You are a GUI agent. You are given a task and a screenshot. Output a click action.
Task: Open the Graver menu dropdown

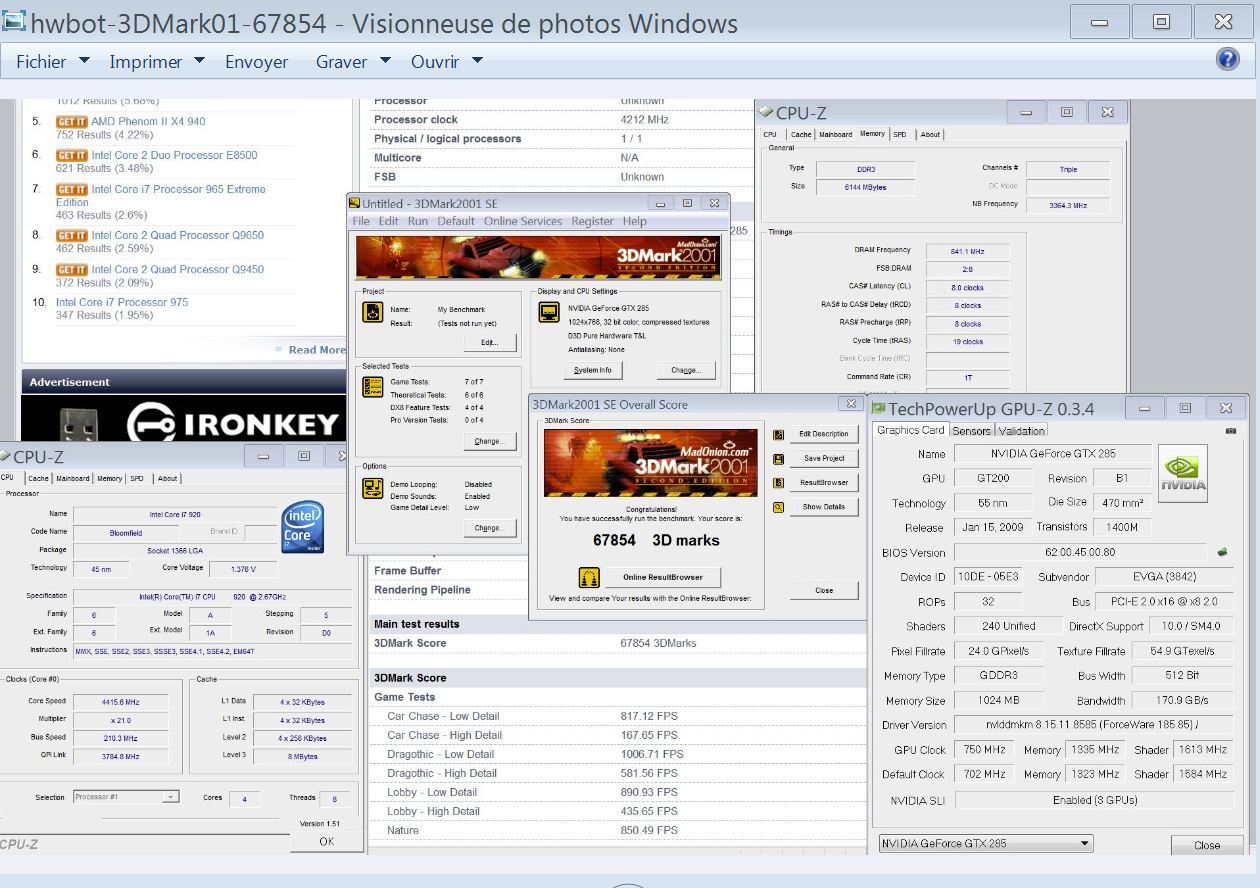(353, 62)
